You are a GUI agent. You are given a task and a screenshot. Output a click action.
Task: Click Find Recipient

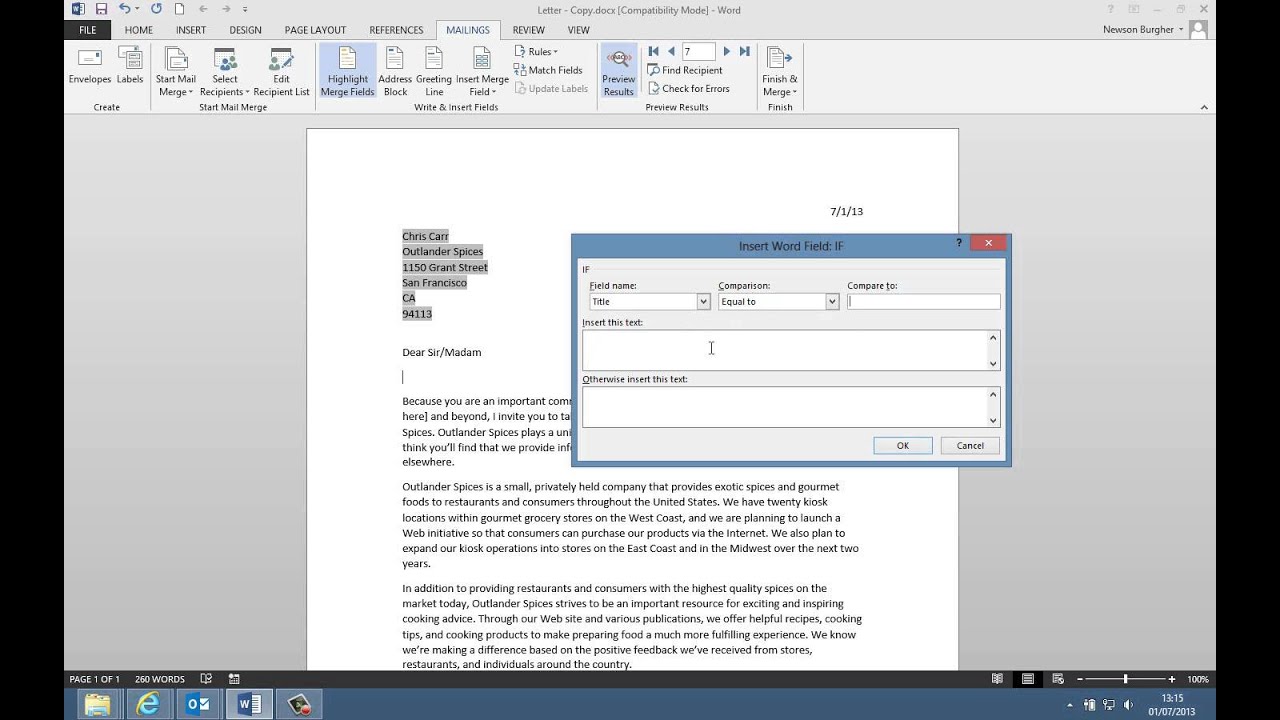684,70
